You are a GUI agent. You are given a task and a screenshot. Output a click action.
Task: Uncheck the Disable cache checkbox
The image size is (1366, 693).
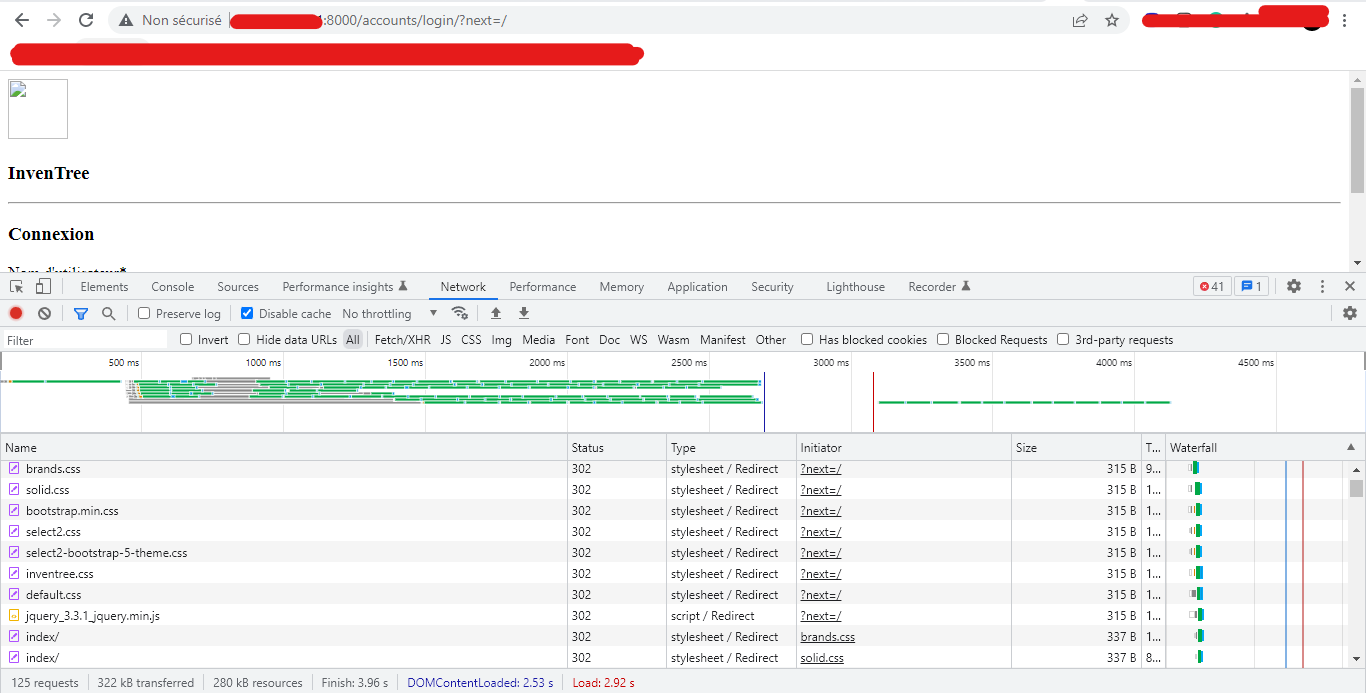click(x=246, y=313)
